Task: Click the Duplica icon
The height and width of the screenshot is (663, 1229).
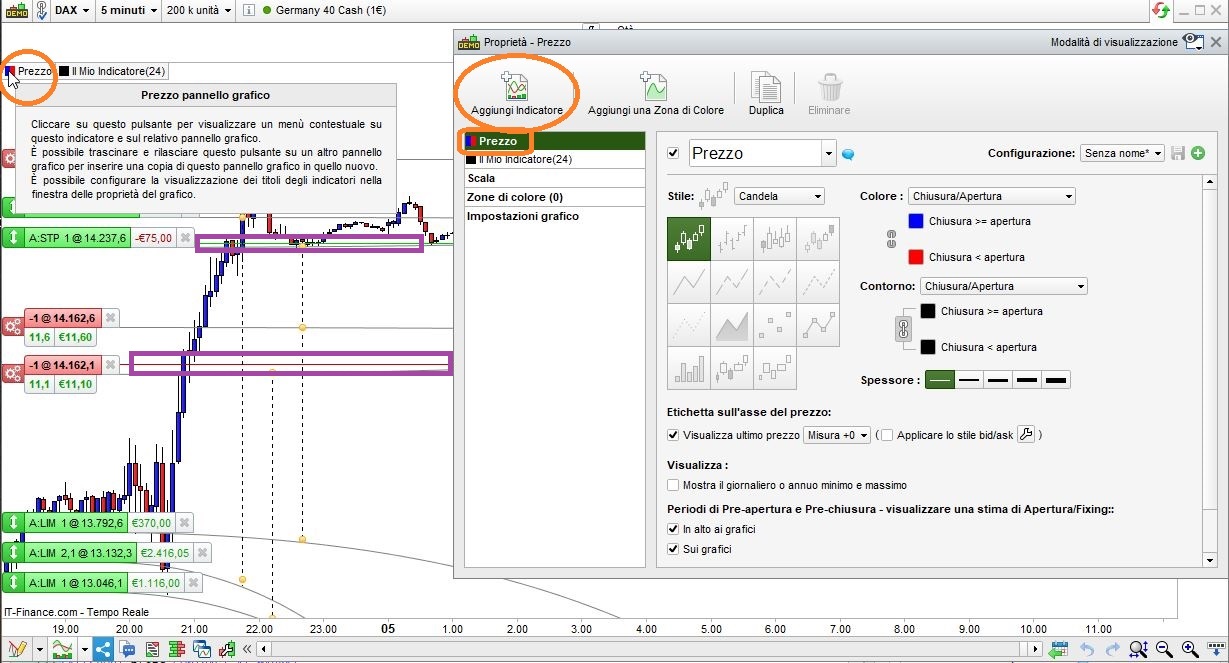Action: [x=766, y=86]
